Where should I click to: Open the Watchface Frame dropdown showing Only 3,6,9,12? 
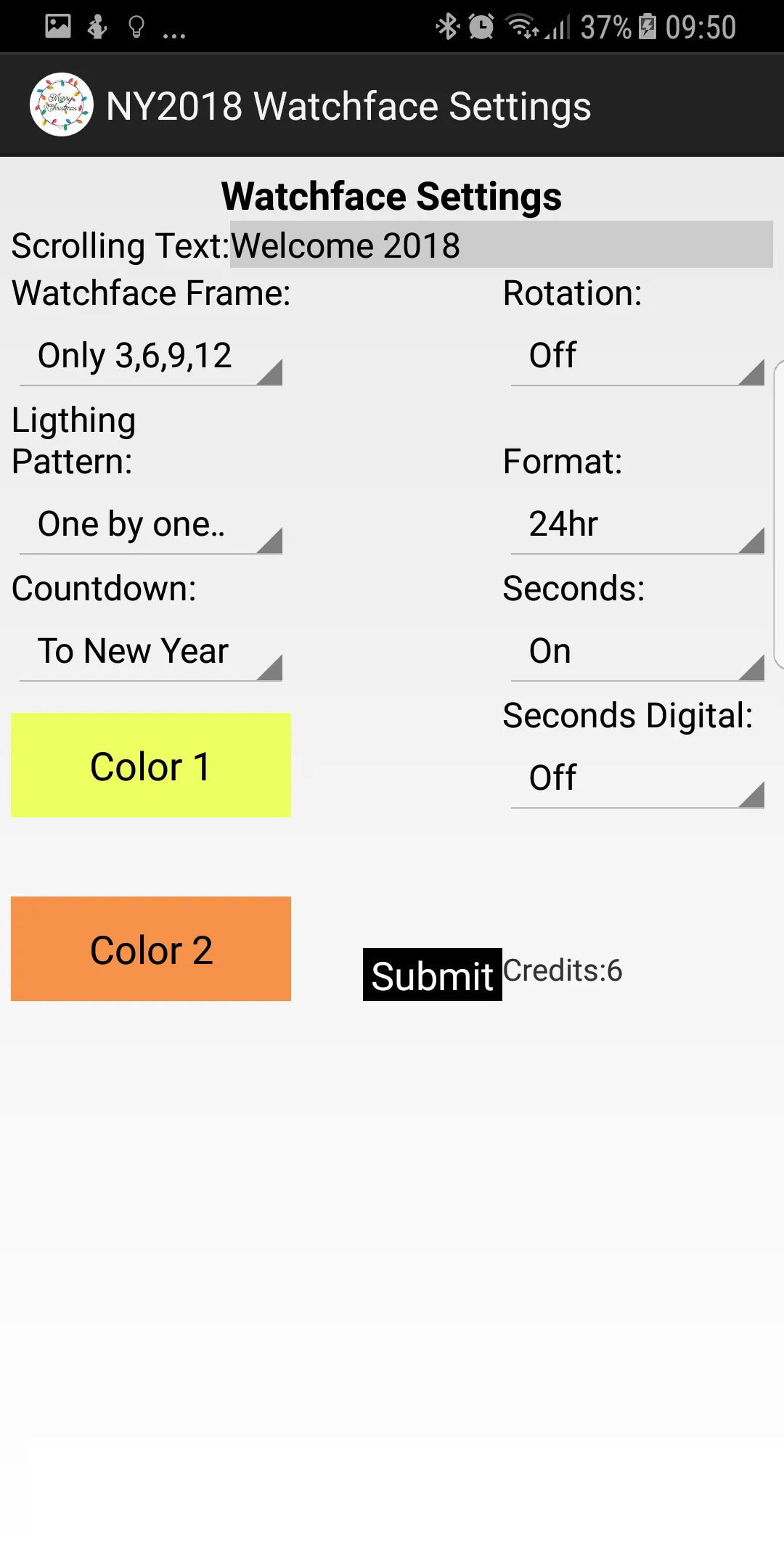(151, 356)
